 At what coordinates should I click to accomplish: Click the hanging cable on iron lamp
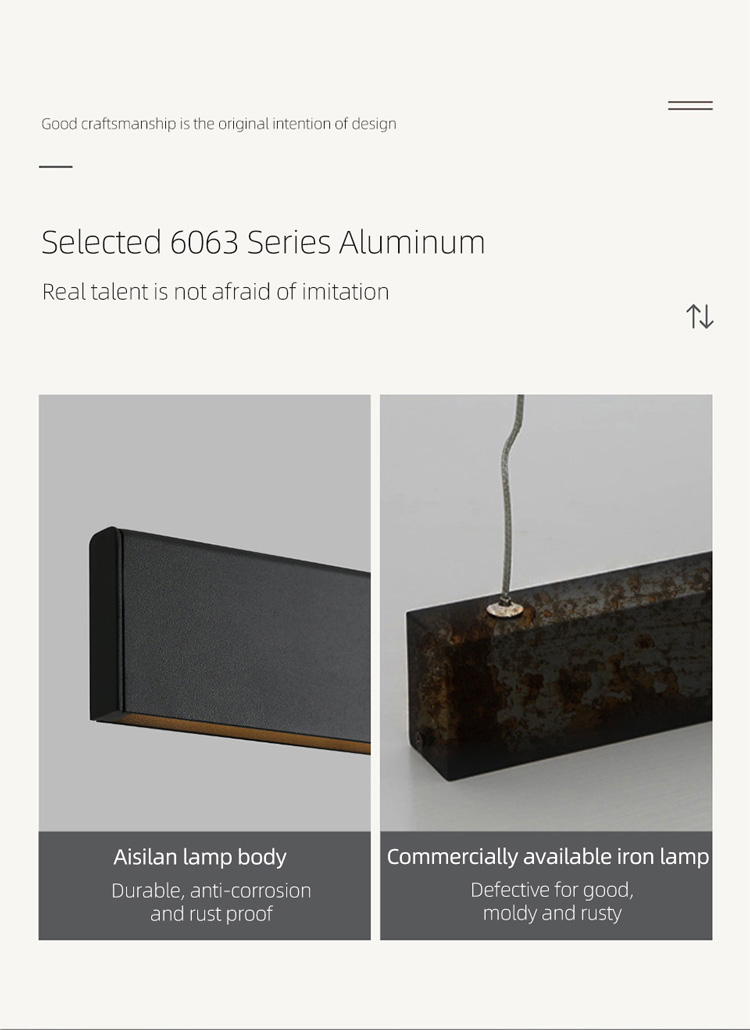[510, 499]
